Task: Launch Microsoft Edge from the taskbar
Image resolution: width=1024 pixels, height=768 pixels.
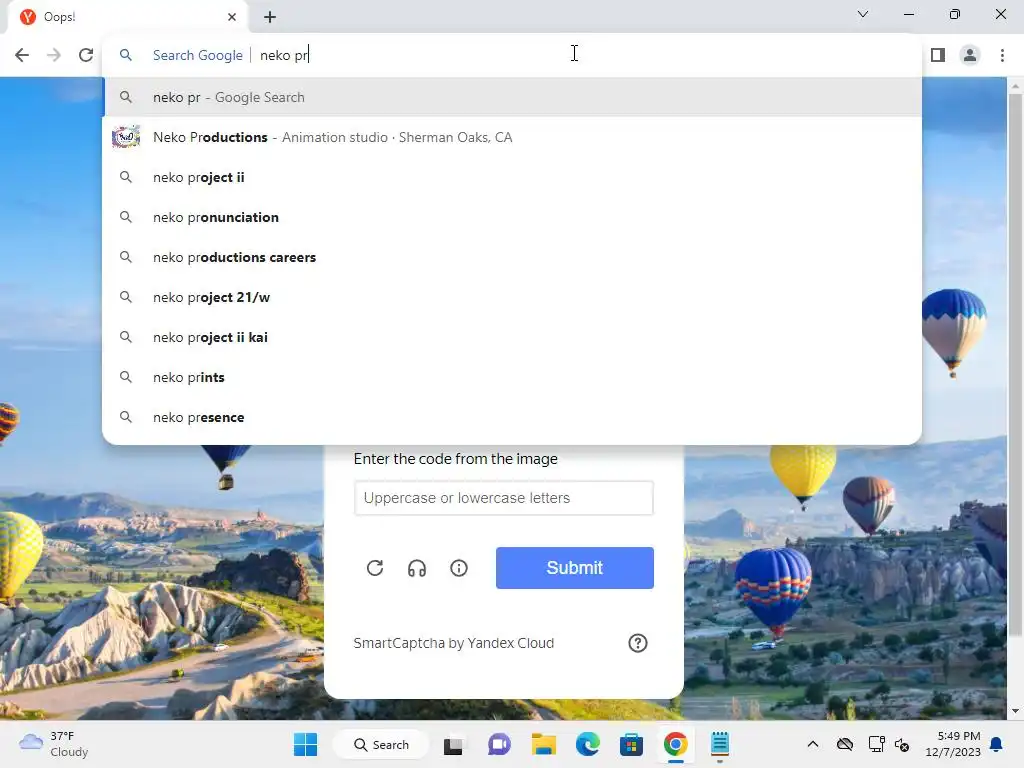Action: pyautogui.click(x=587, y=744)
